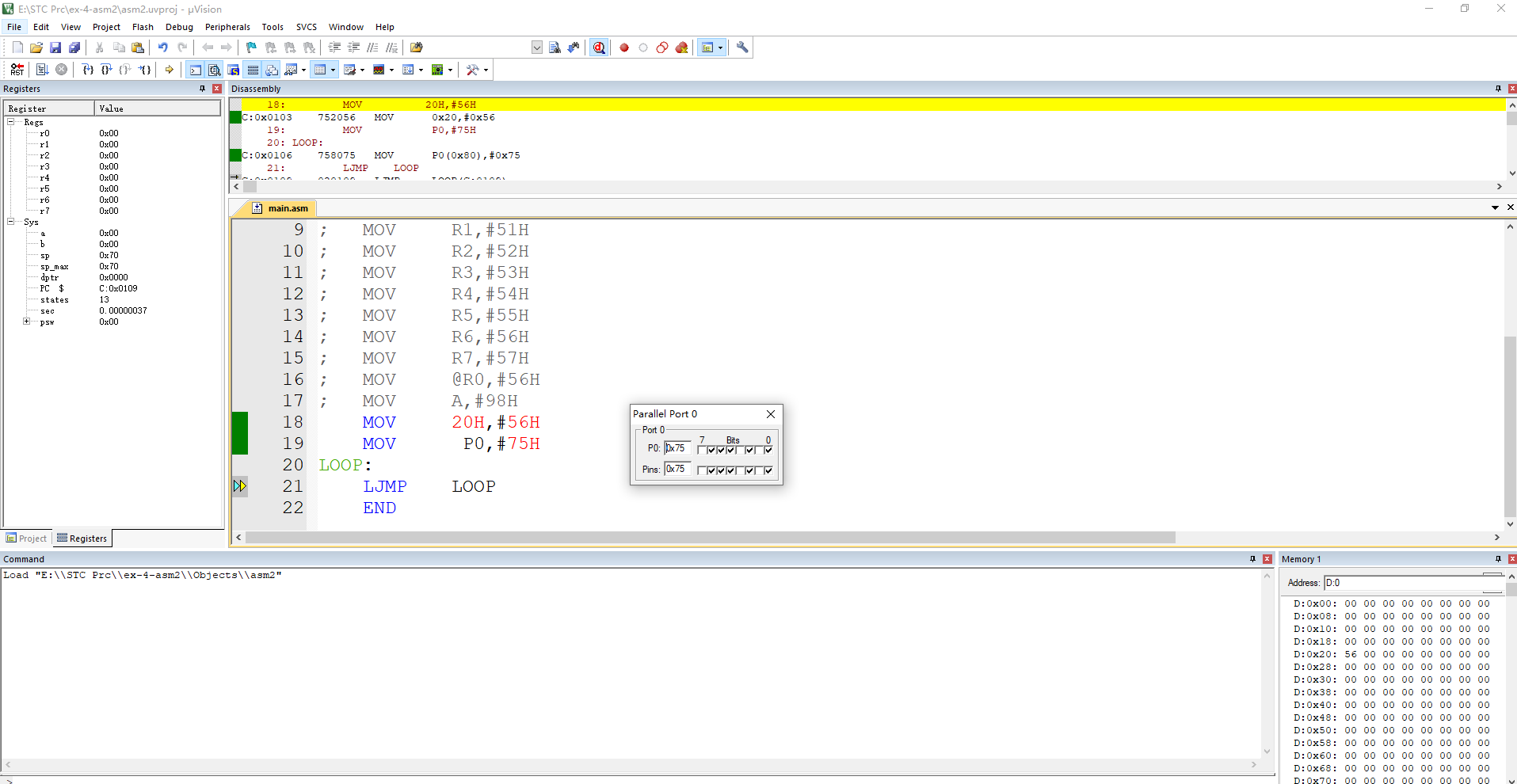Image resolution: width=1517 pixels, height=784 pixels.
Task: Click the Disassembly horizontal scrollbar thumb
Action: tap(250, 187)
